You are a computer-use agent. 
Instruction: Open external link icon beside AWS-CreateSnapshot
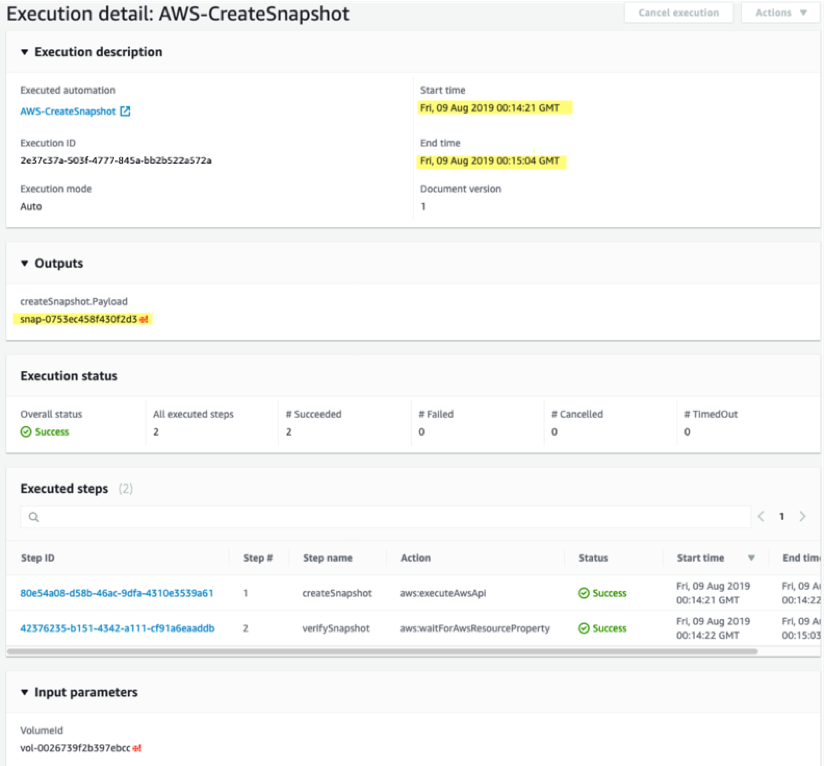click(x=125, y=111)
